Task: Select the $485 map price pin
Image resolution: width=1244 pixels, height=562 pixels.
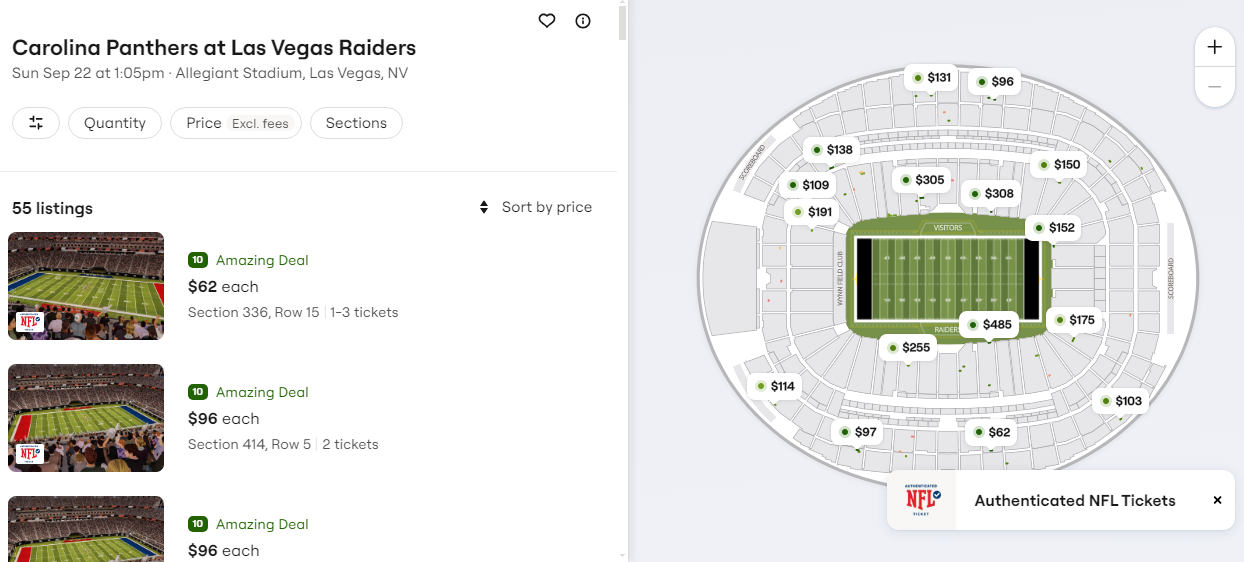Action: 987,324
